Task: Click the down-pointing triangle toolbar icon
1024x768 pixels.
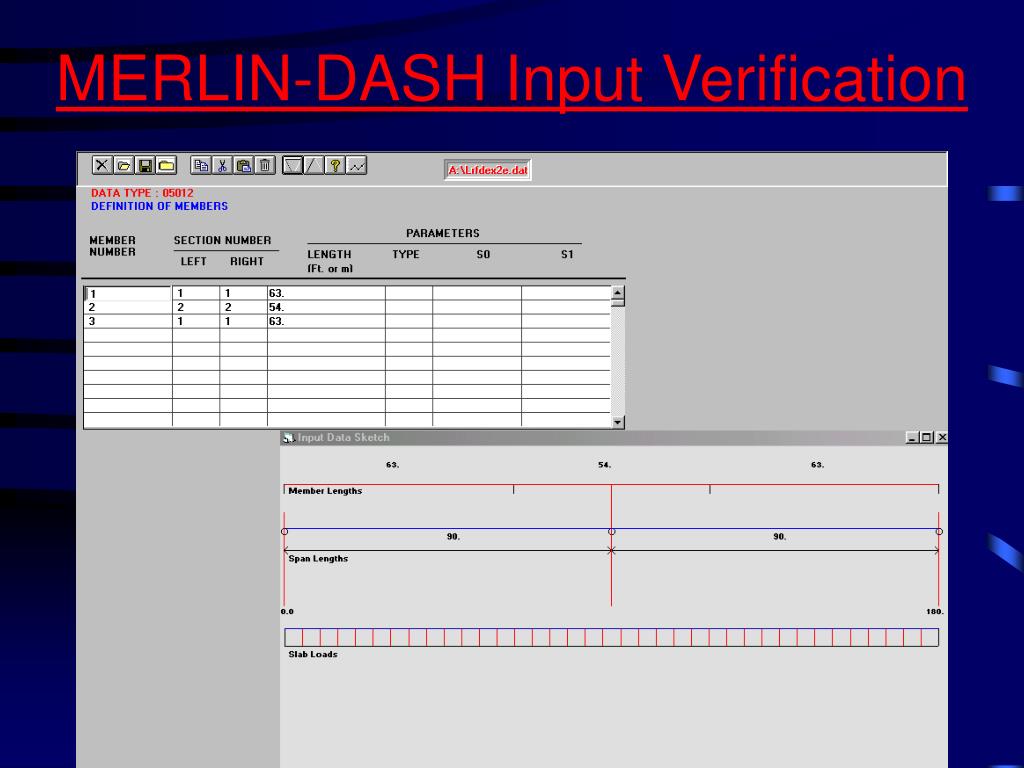Action: tap(293, 165)
